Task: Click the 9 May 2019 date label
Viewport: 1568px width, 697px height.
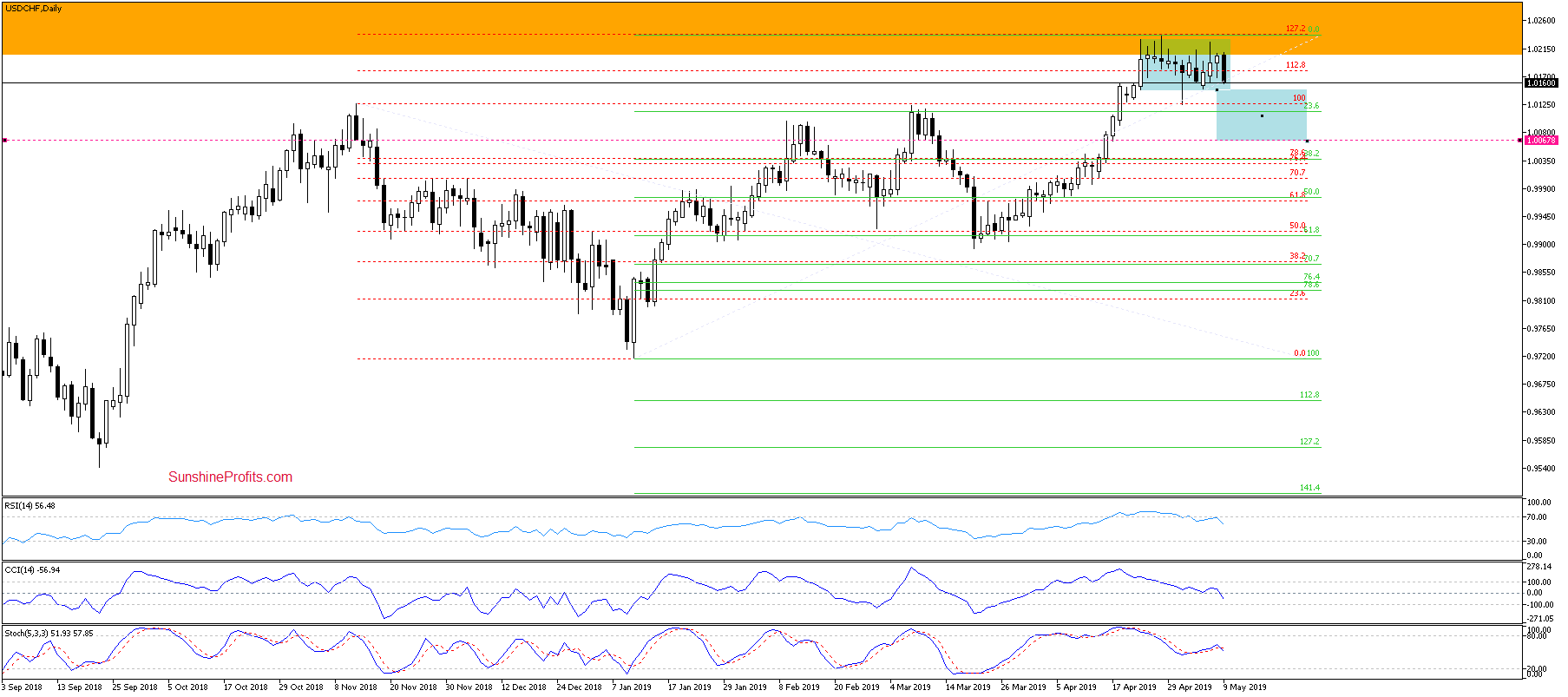Action: (1244, 687)
